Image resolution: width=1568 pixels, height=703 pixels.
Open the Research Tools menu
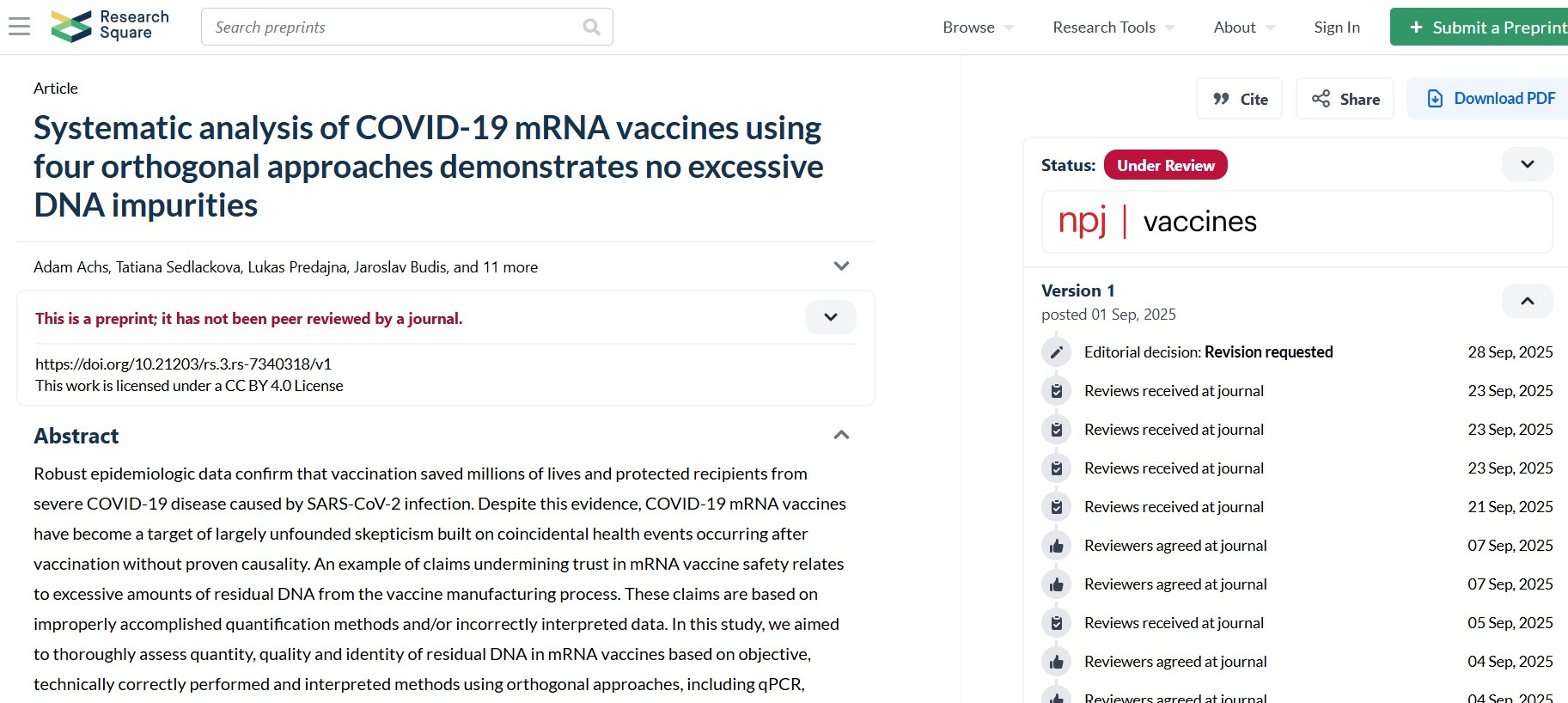[x=1113, y=28]
